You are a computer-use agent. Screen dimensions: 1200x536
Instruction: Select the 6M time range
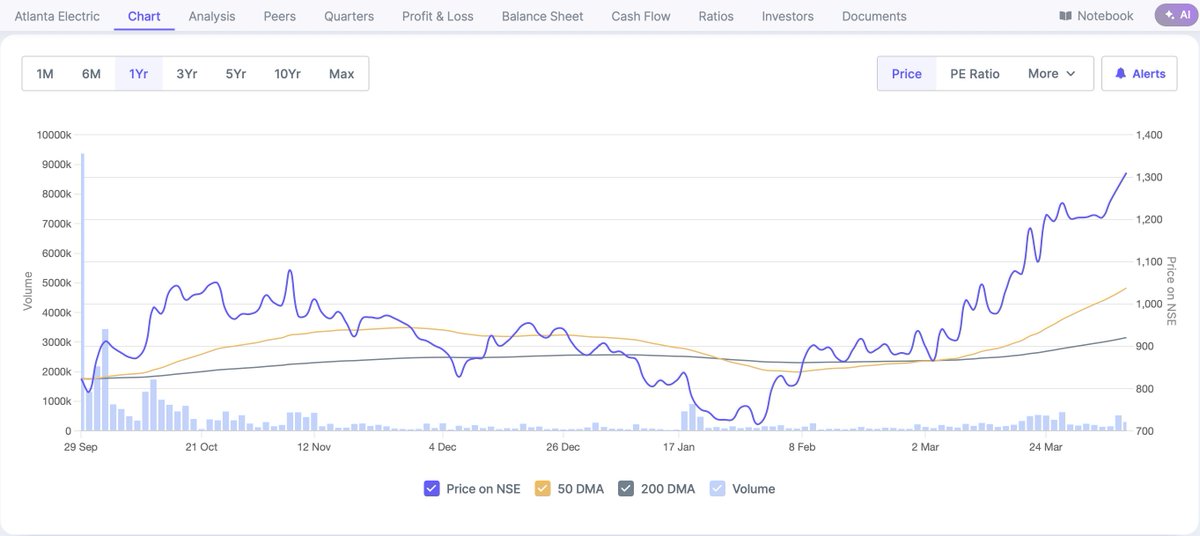click(91, 74)
